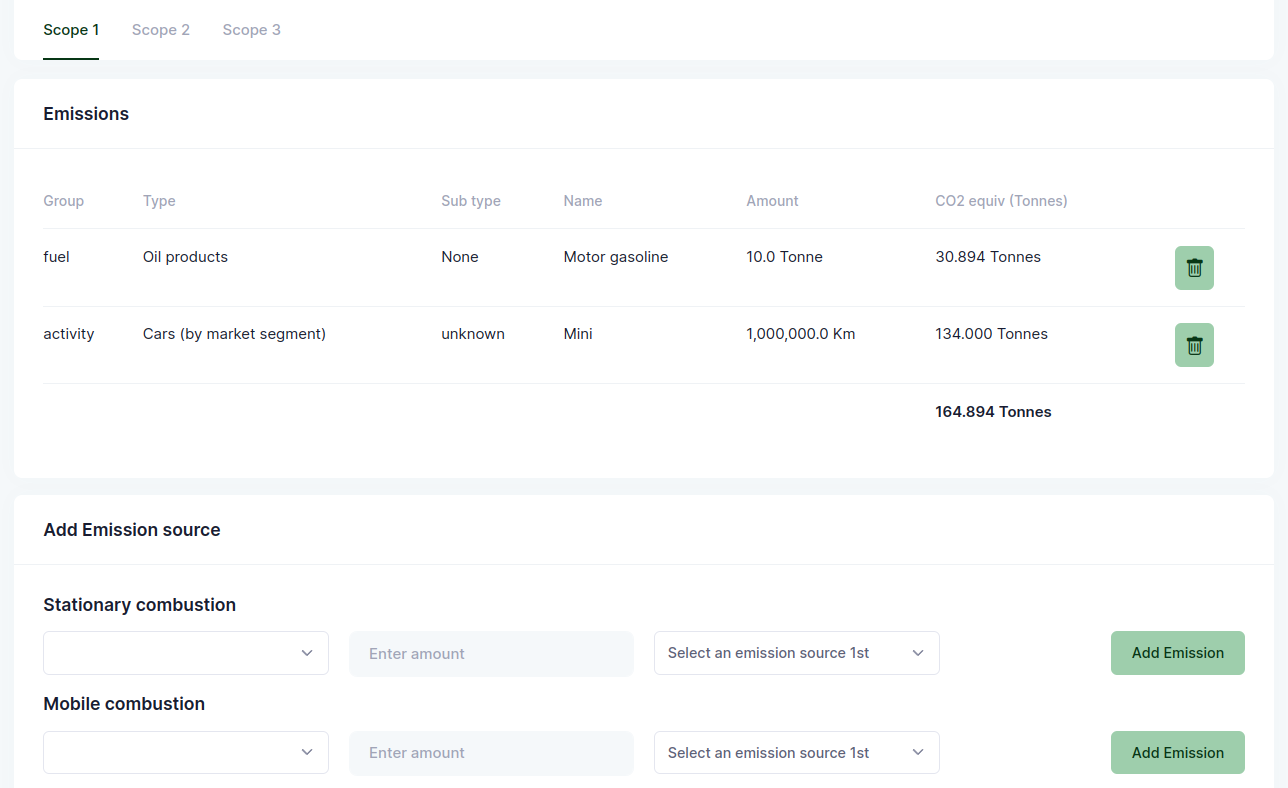Go to the Scope 3 tab
Screen dimensions: 1288x788
click(251, 30)
